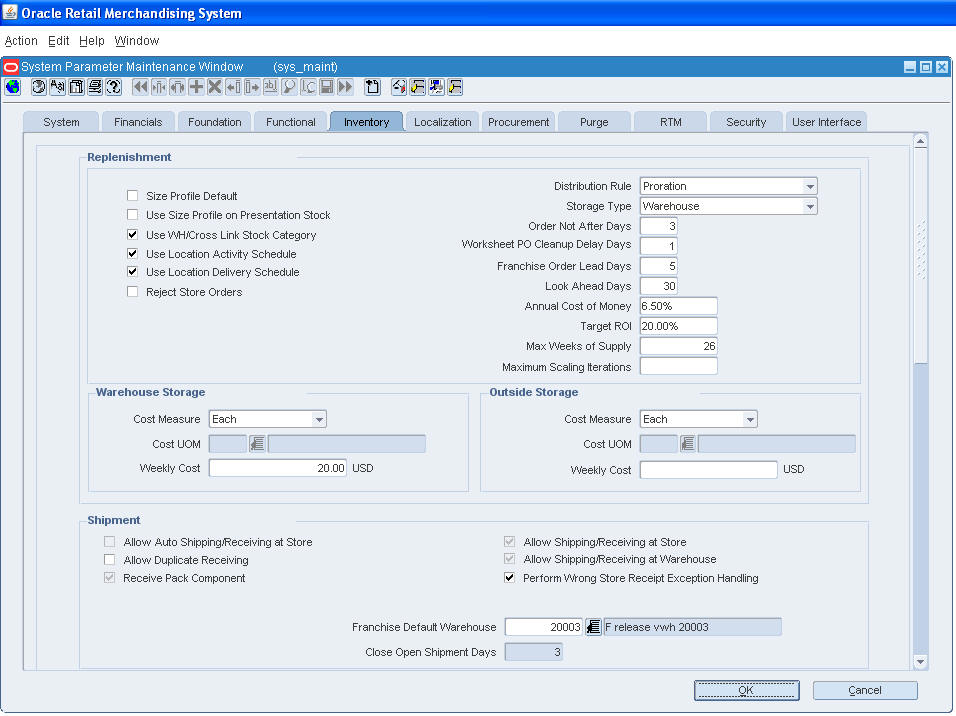Click the last icon in the toolbar

point(455,87)
